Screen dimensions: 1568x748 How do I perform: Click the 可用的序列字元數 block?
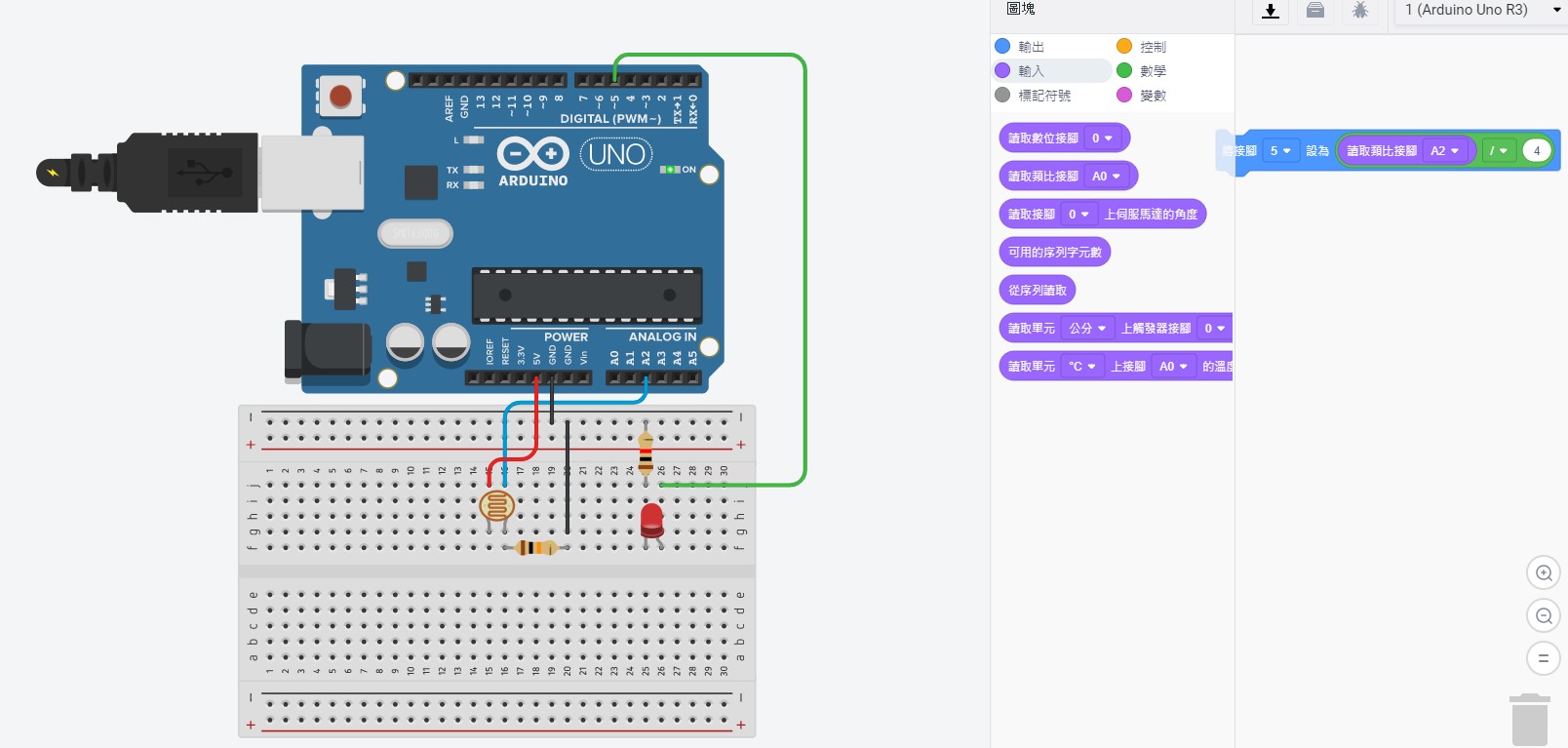pyautogui.click(x=1054, y=253)
